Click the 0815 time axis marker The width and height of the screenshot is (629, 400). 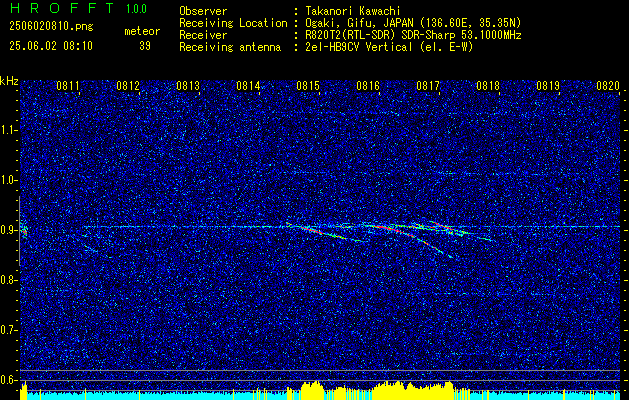pyautogui.click(x=308, y=85)
